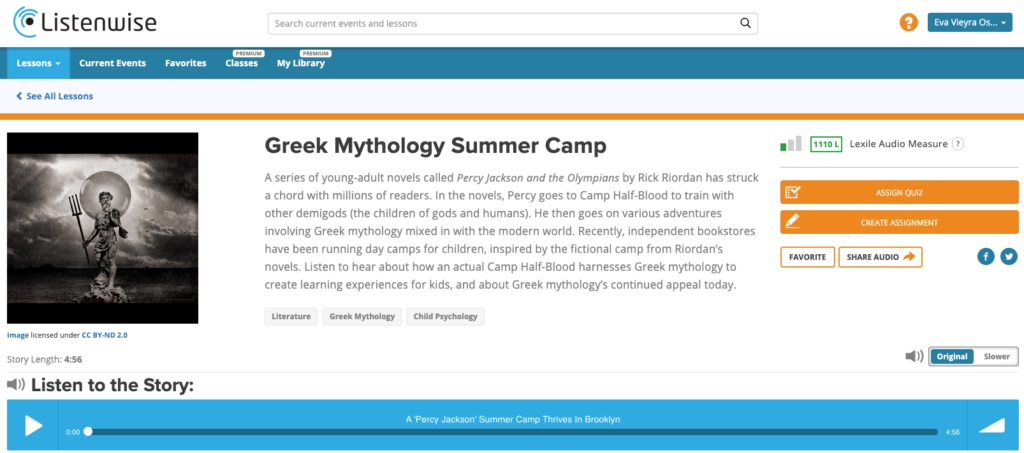Click the audio progress slider track
The width and height of the screenshot is (1024, 453).
tap(513, 432)
